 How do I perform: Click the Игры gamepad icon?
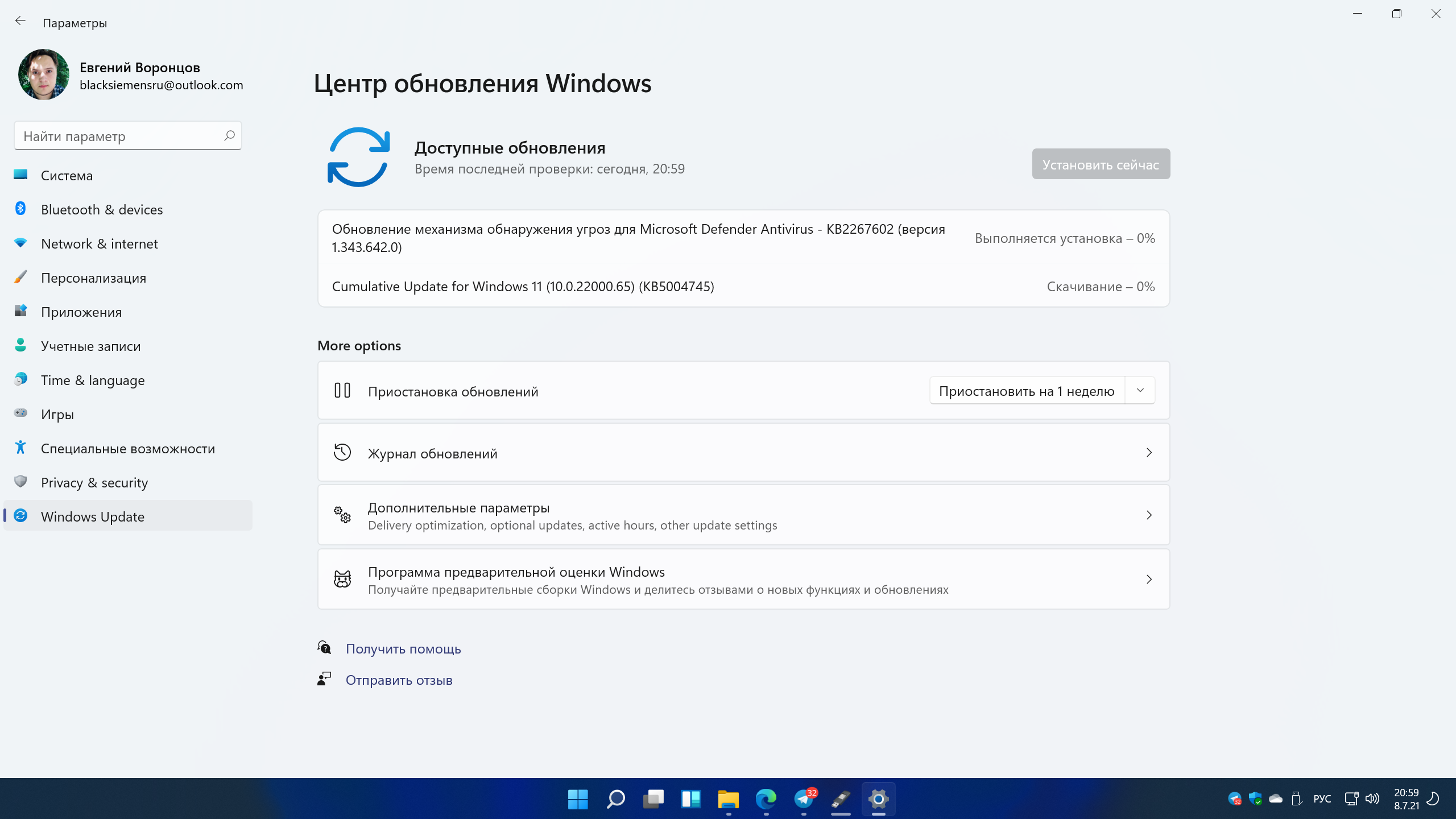20,413
